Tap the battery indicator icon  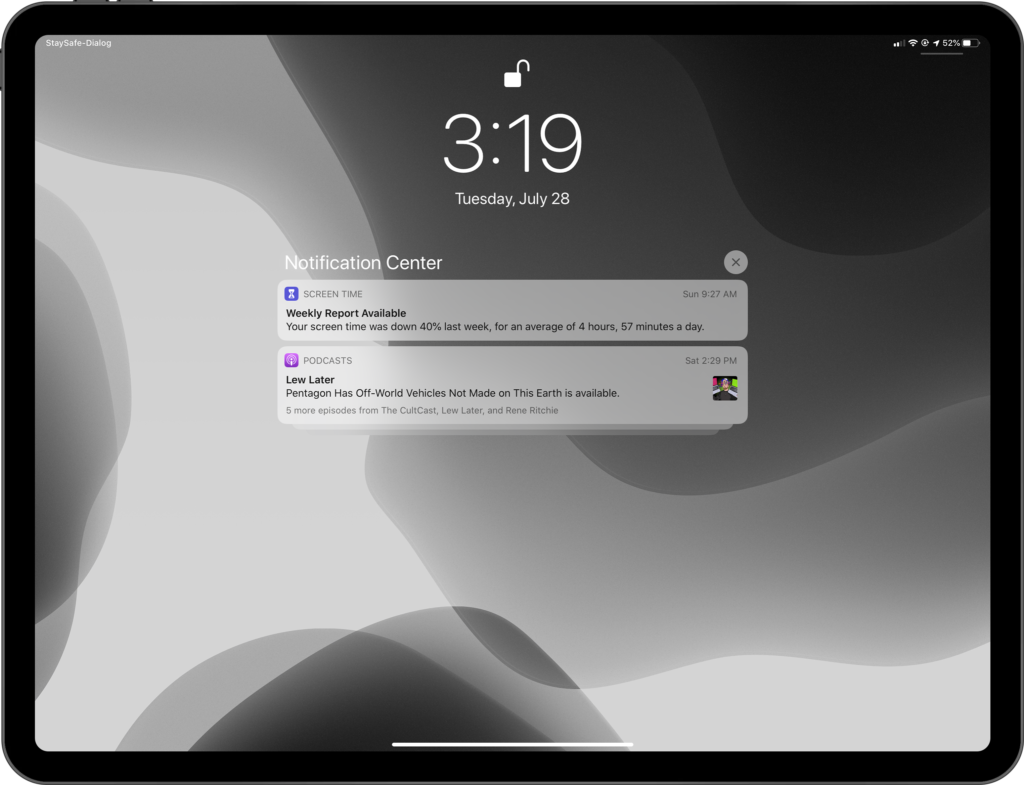click(x=971, y=44)
